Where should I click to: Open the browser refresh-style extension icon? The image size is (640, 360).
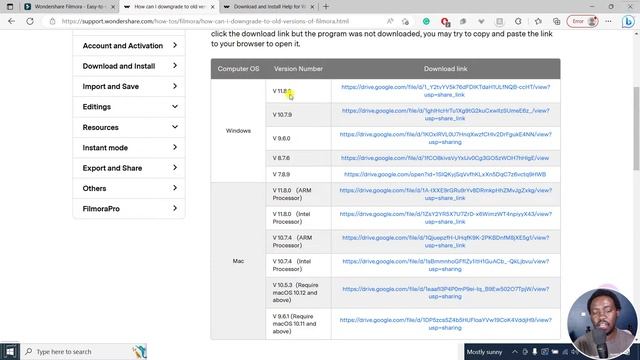518,21
